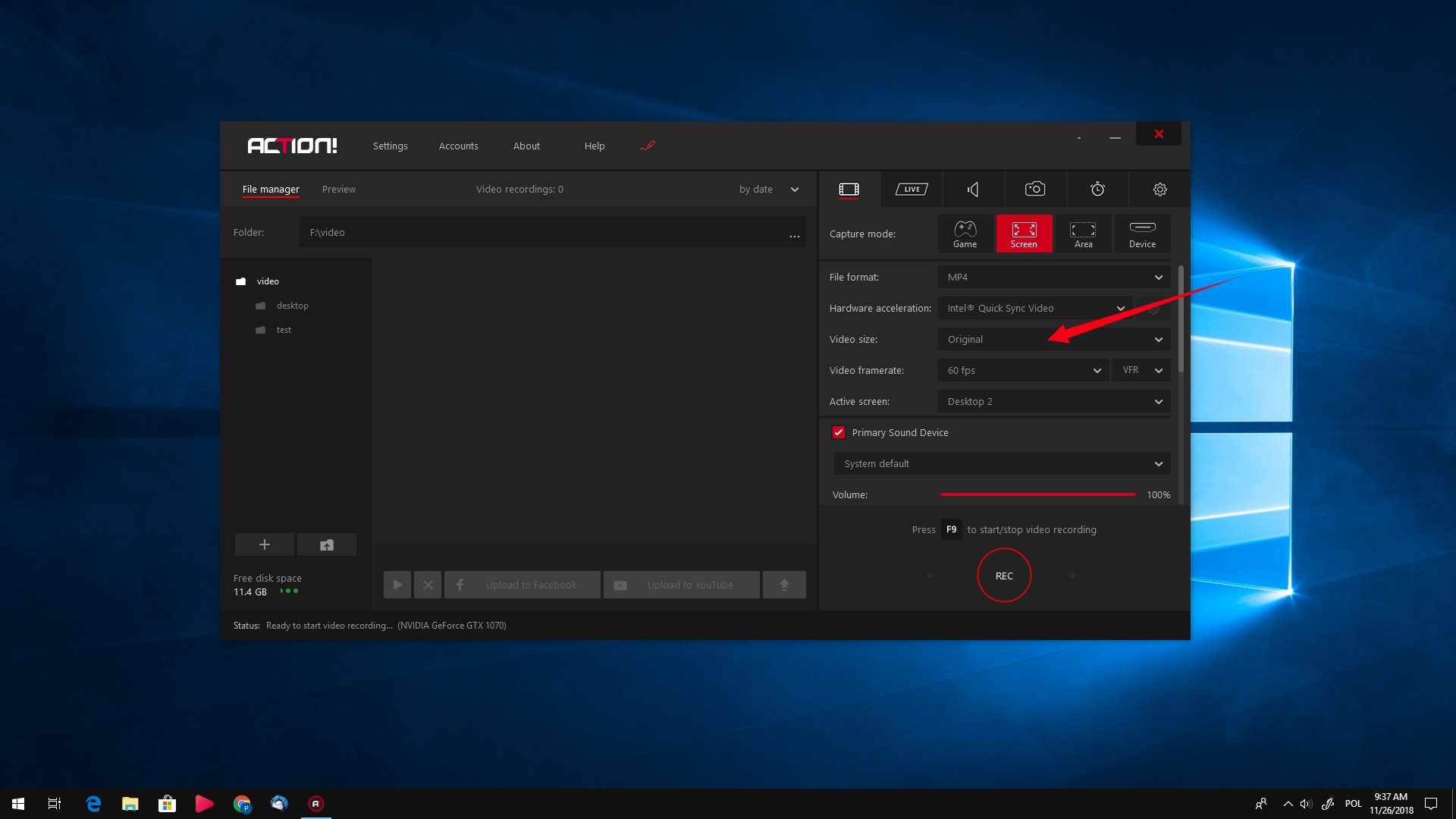Open Action recording settings gear

[x=1159, y=189]
